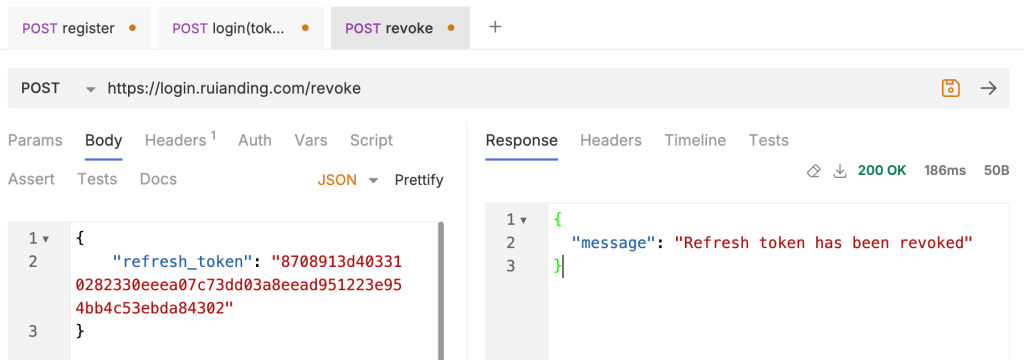Select the Auth tab

point(255,140)
